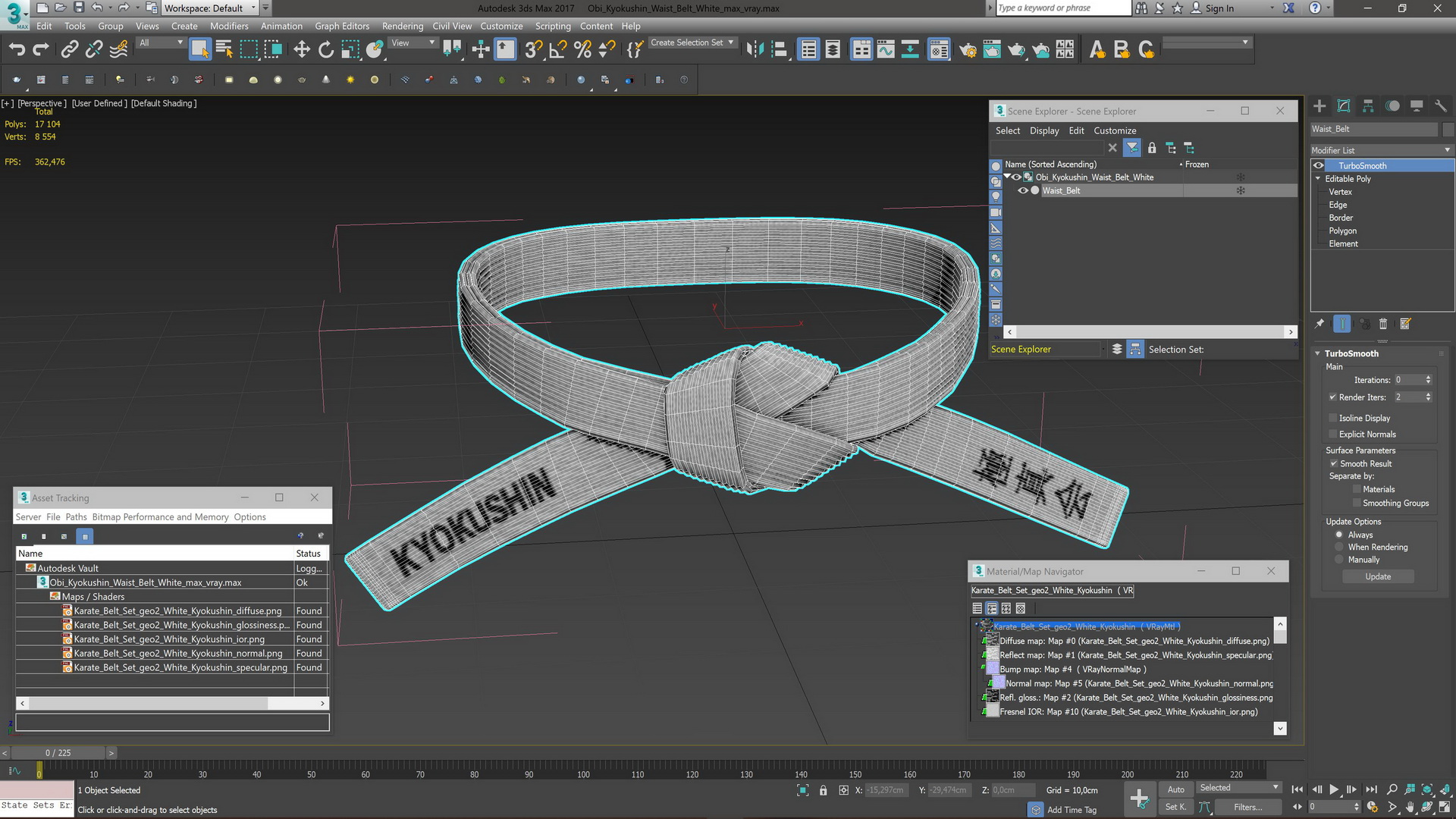Select the Select and Link tool
This screenshot has height=819, width=1456.
tap(70, 50)
